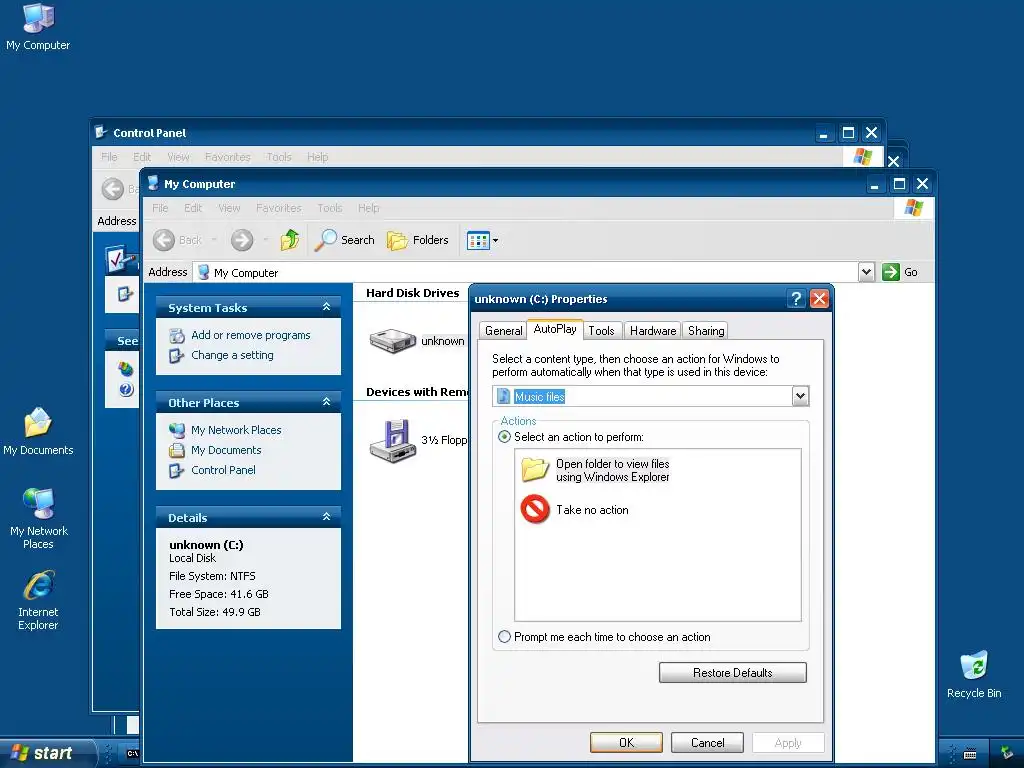The height and width of the screenshot is (768, 1024).
Task: Click the keyboard icon in system tray
Action: tap(970, 754)
